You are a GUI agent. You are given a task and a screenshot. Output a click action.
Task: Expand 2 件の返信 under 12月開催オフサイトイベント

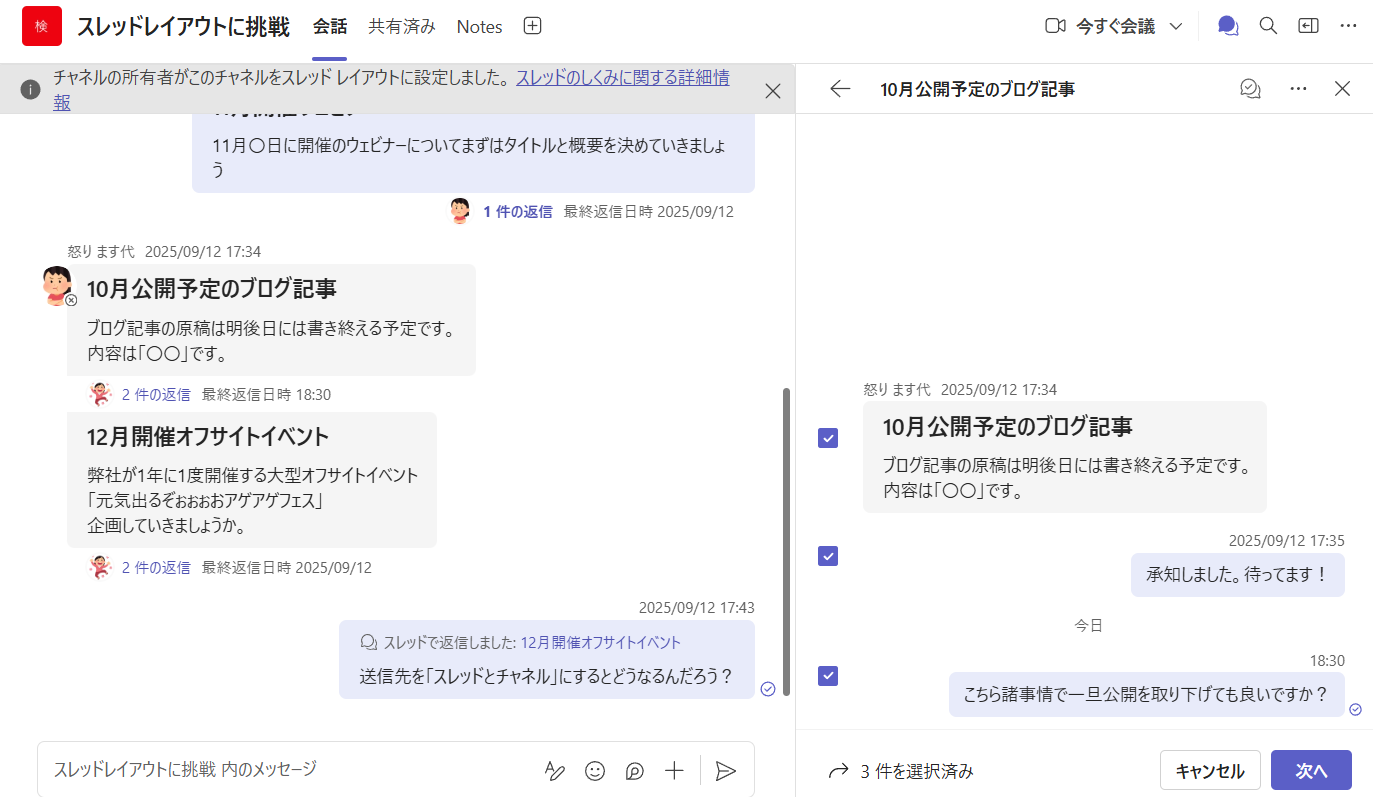coord(156,567)
